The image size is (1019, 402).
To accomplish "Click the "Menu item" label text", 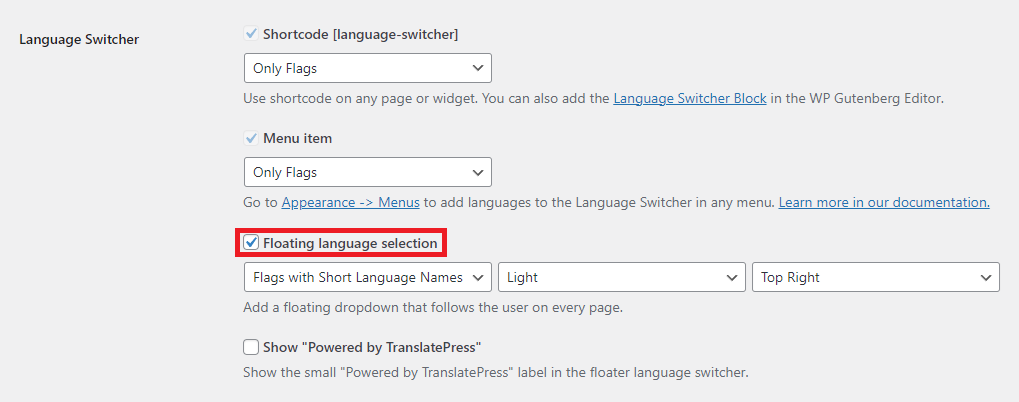I will click(x=297, y=138).
